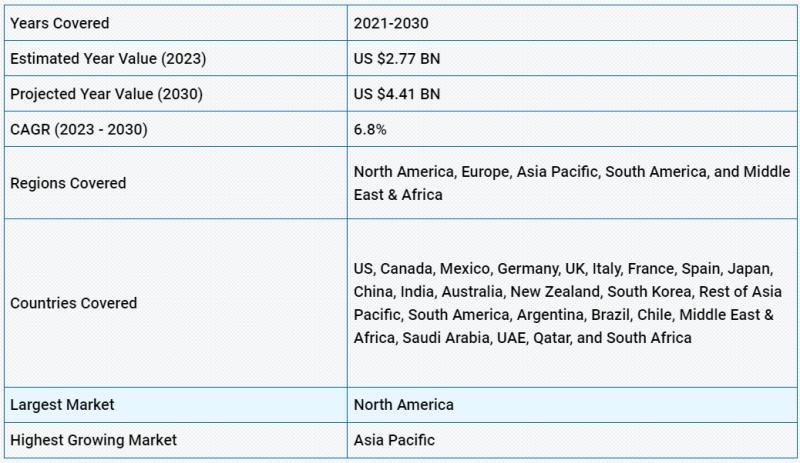
Task: Click the Highest Growing Market label
Action: [93, 440]
